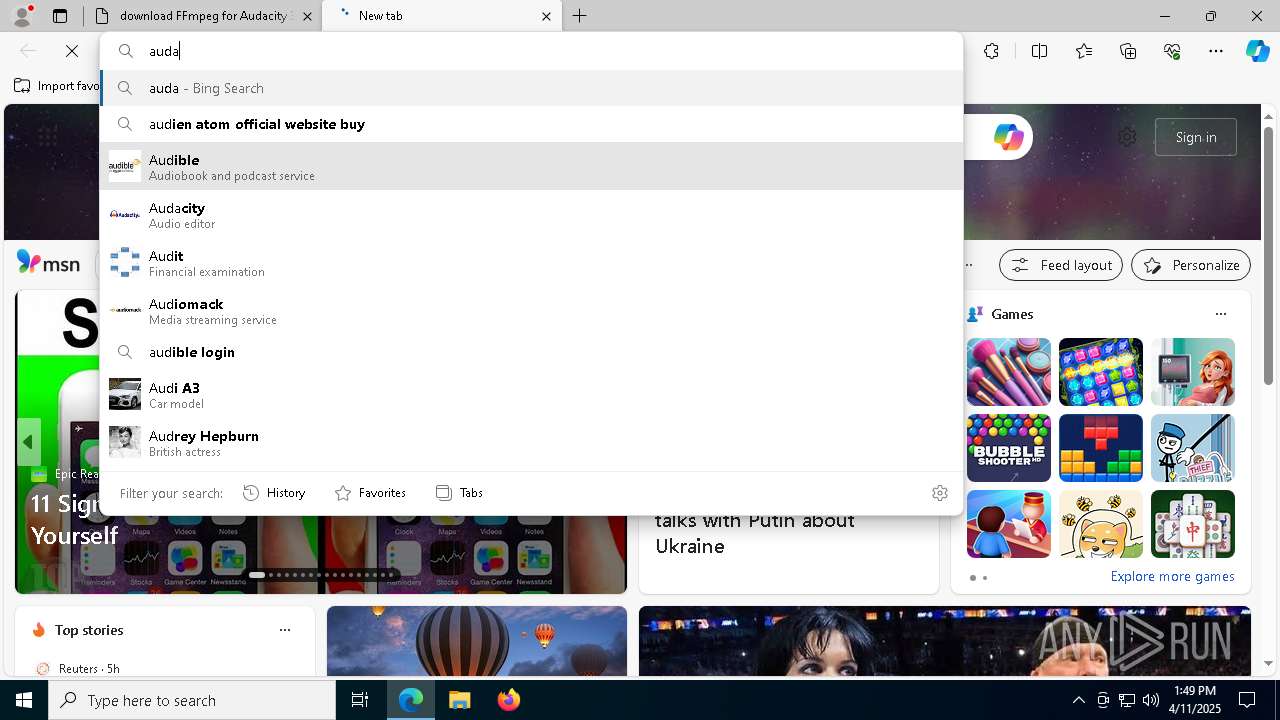Open the volume control in the tray
Image resolution: width=1280 pixels, height=720 pixels.
(1151, 700)
